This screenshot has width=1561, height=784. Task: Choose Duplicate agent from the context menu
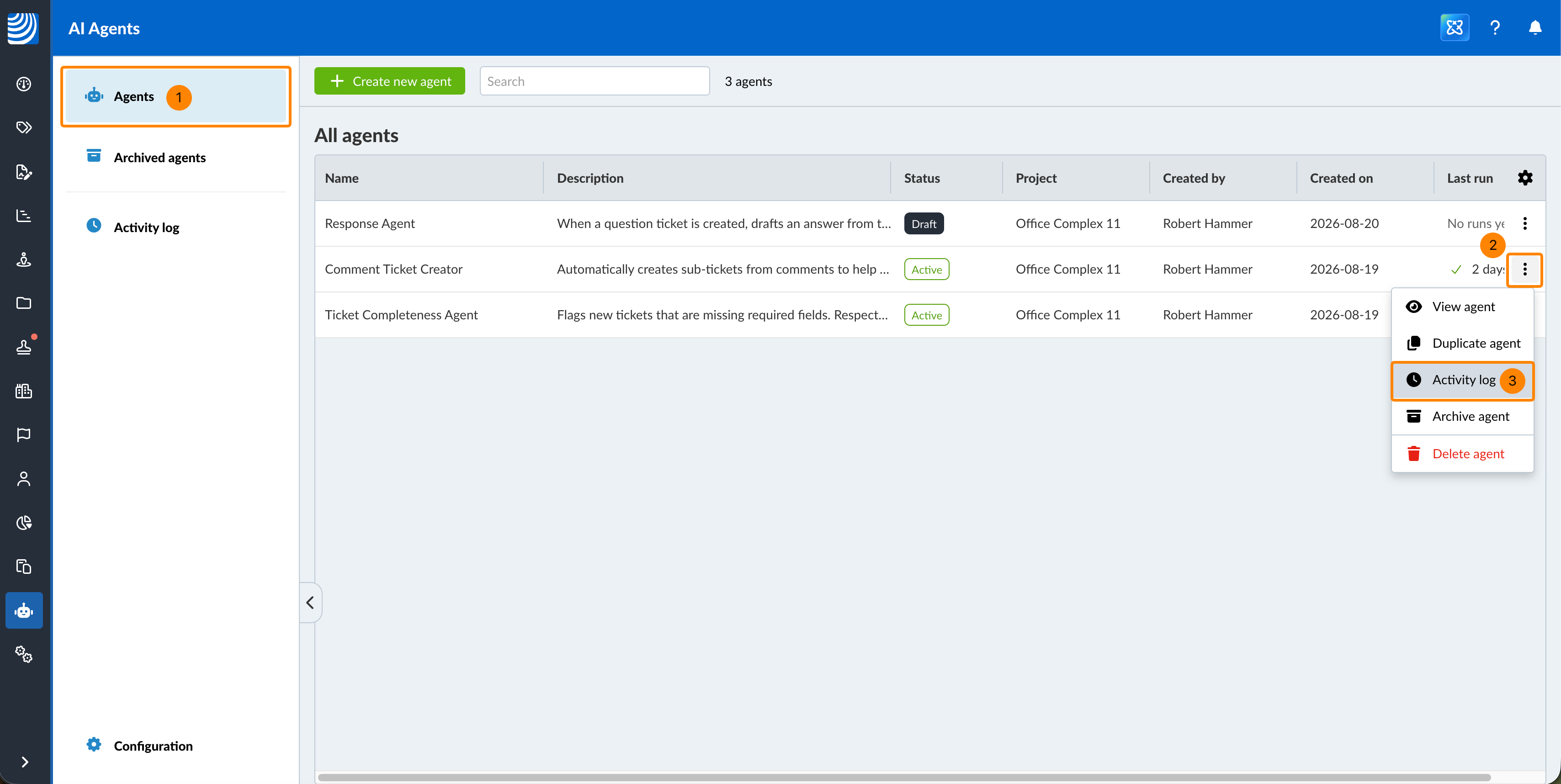pos(1463,344)
